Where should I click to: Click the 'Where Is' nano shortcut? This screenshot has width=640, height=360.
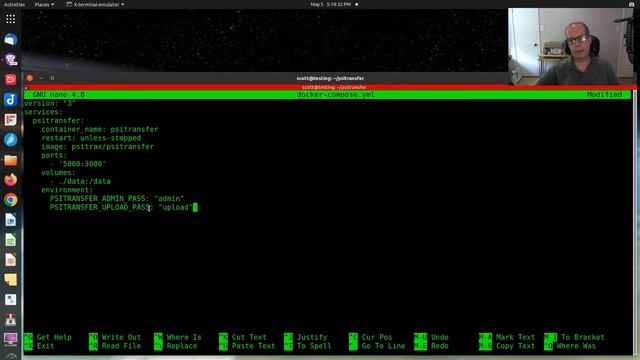tap(184, 337)
